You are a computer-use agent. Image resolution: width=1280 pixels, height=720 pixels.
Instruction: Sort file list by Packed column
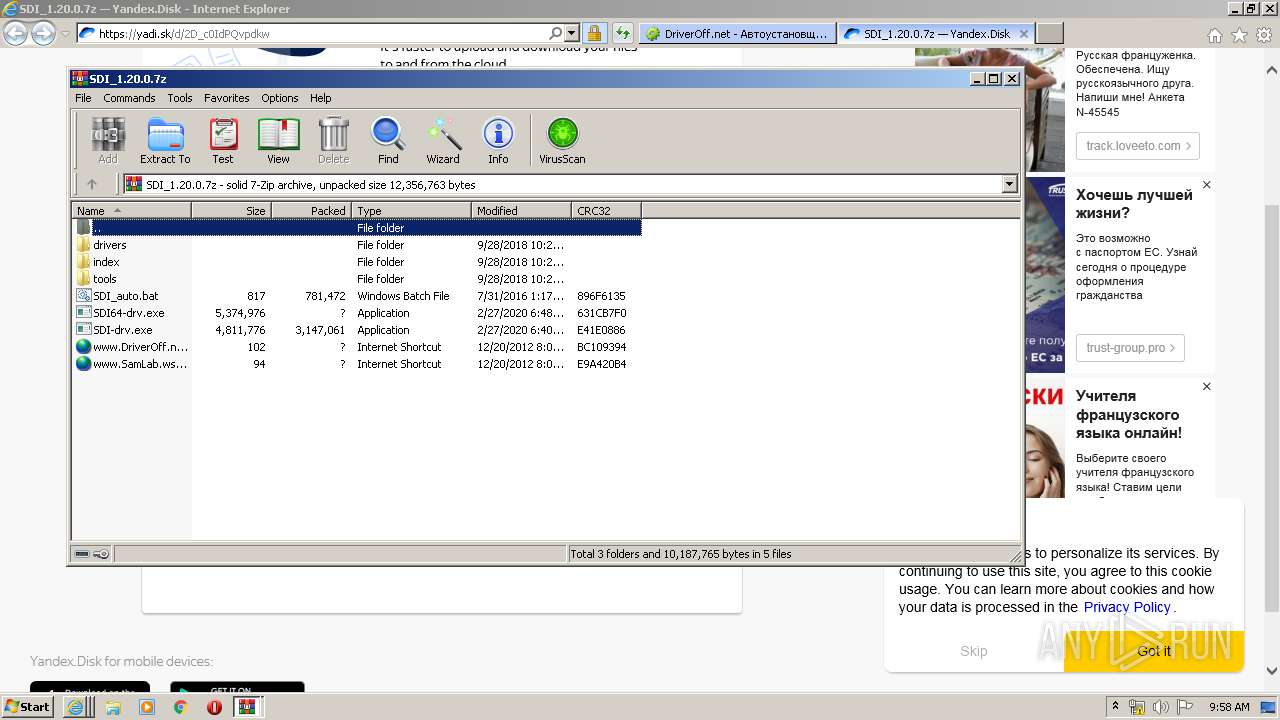tap(311, 211)
